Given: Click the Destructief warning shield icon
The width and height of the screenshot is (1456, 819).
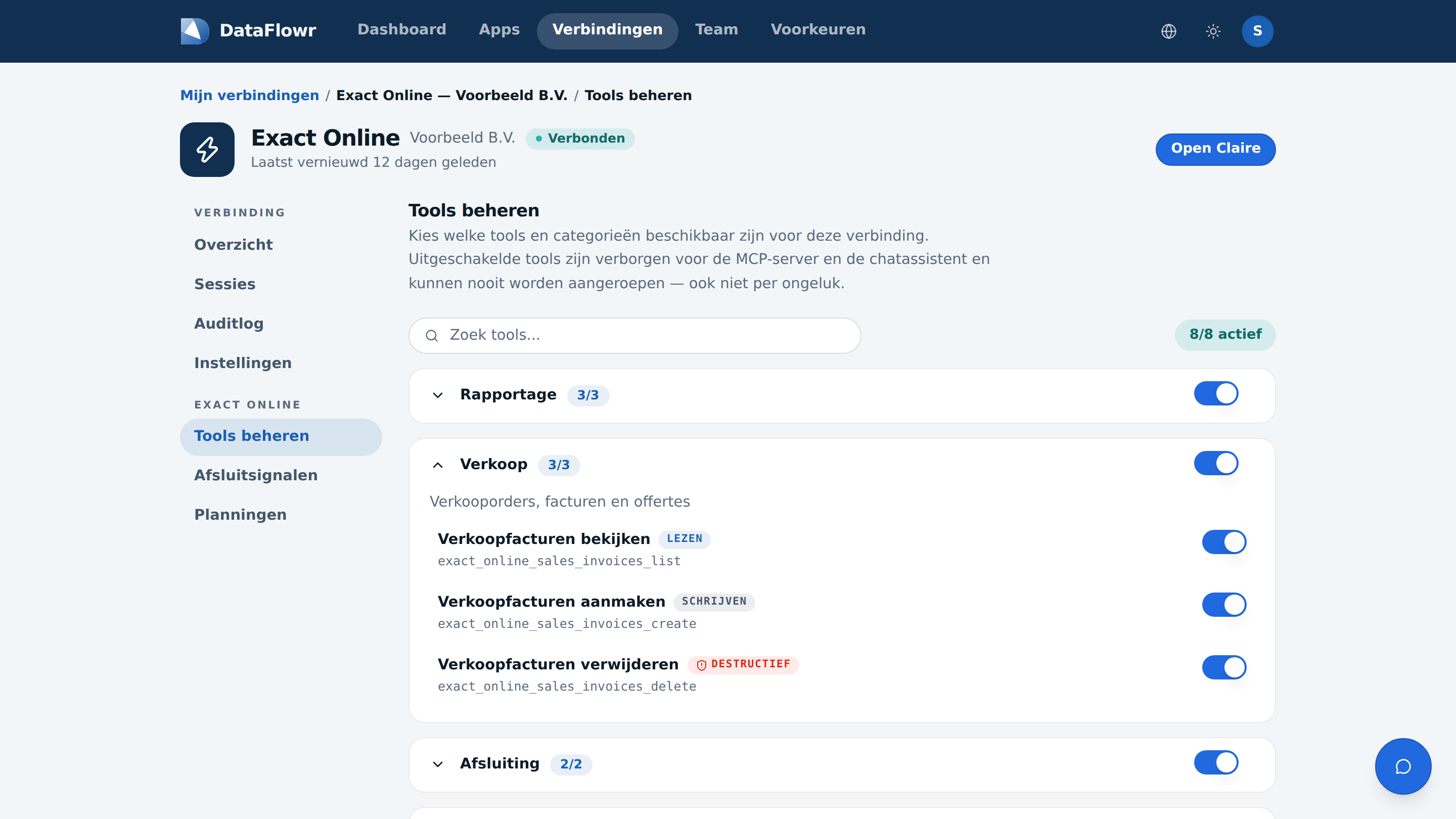Looking at the screenshot, I should click(701, 665).
